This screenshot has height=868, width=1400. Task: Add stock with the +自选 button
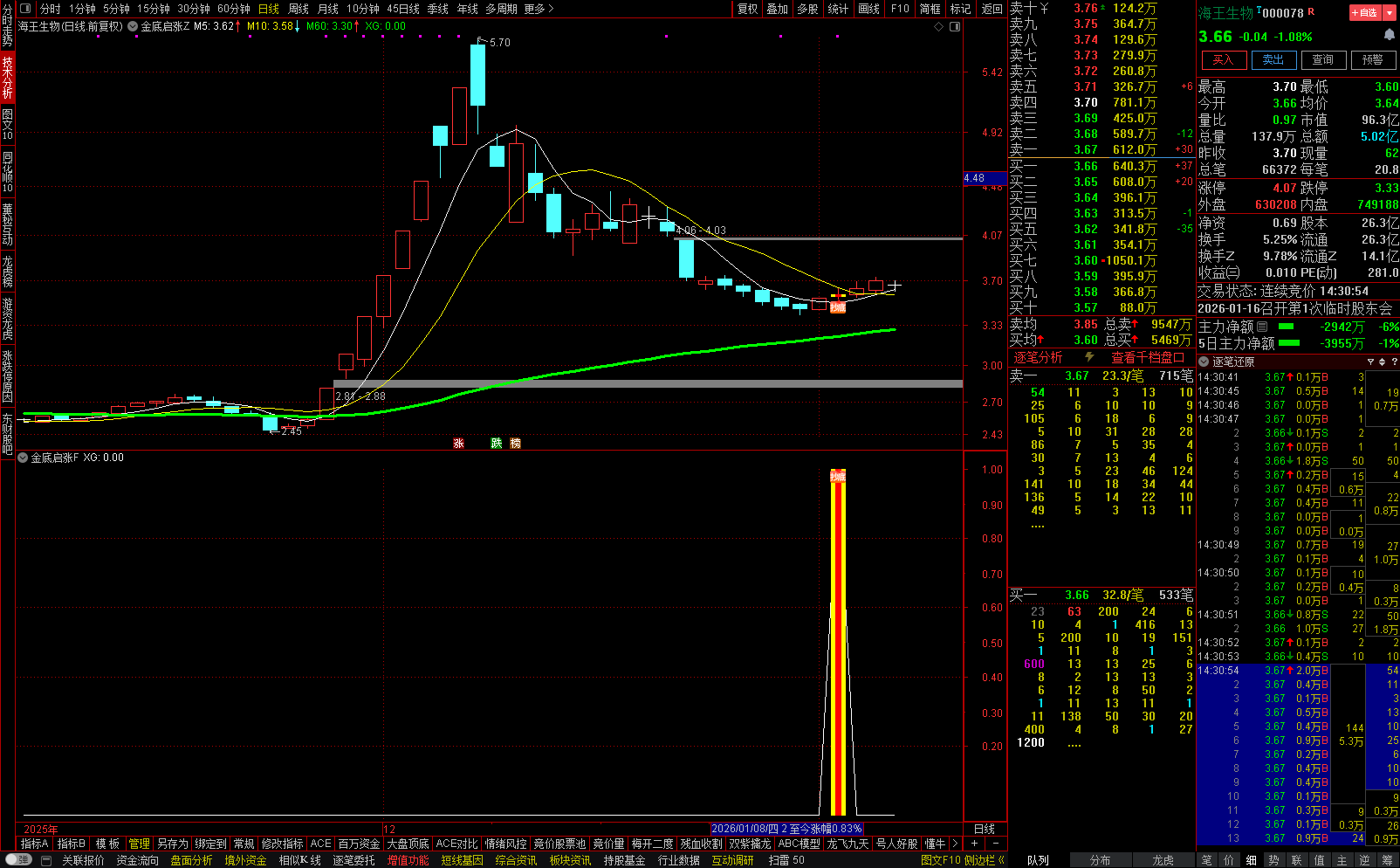1365,12
